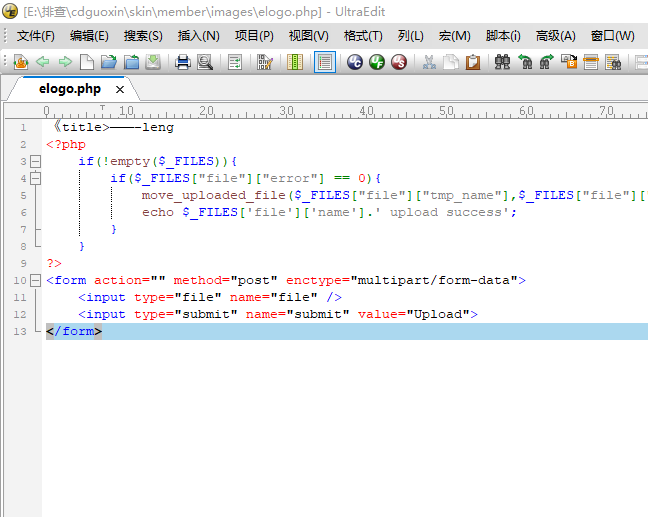Click the New file blank page icon
This screenshot has width=648, height=517.
pos(87,62)
